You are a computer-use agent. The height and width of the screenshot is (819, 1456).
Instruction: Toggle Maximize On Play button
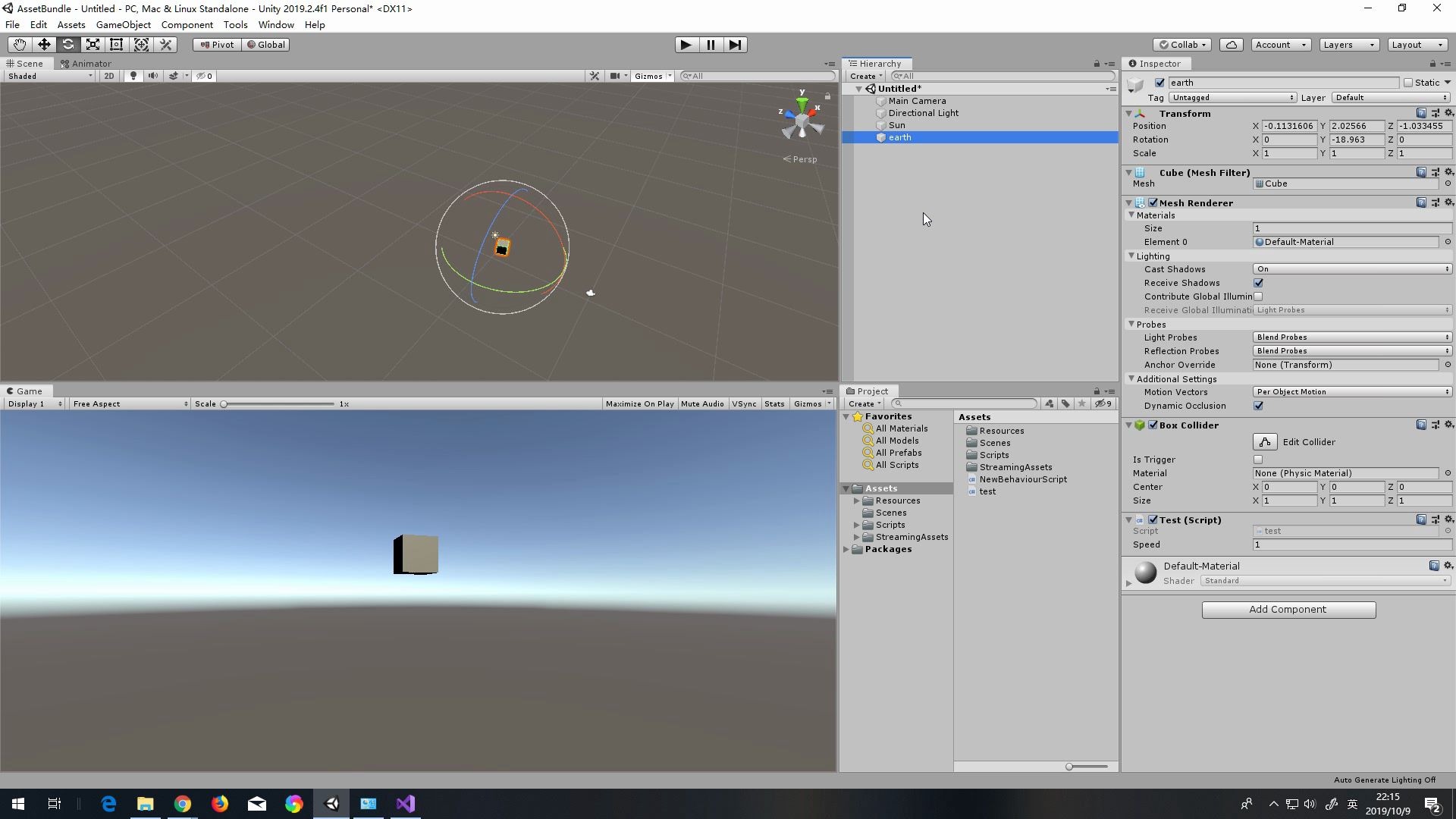click(x=639, y=404)
